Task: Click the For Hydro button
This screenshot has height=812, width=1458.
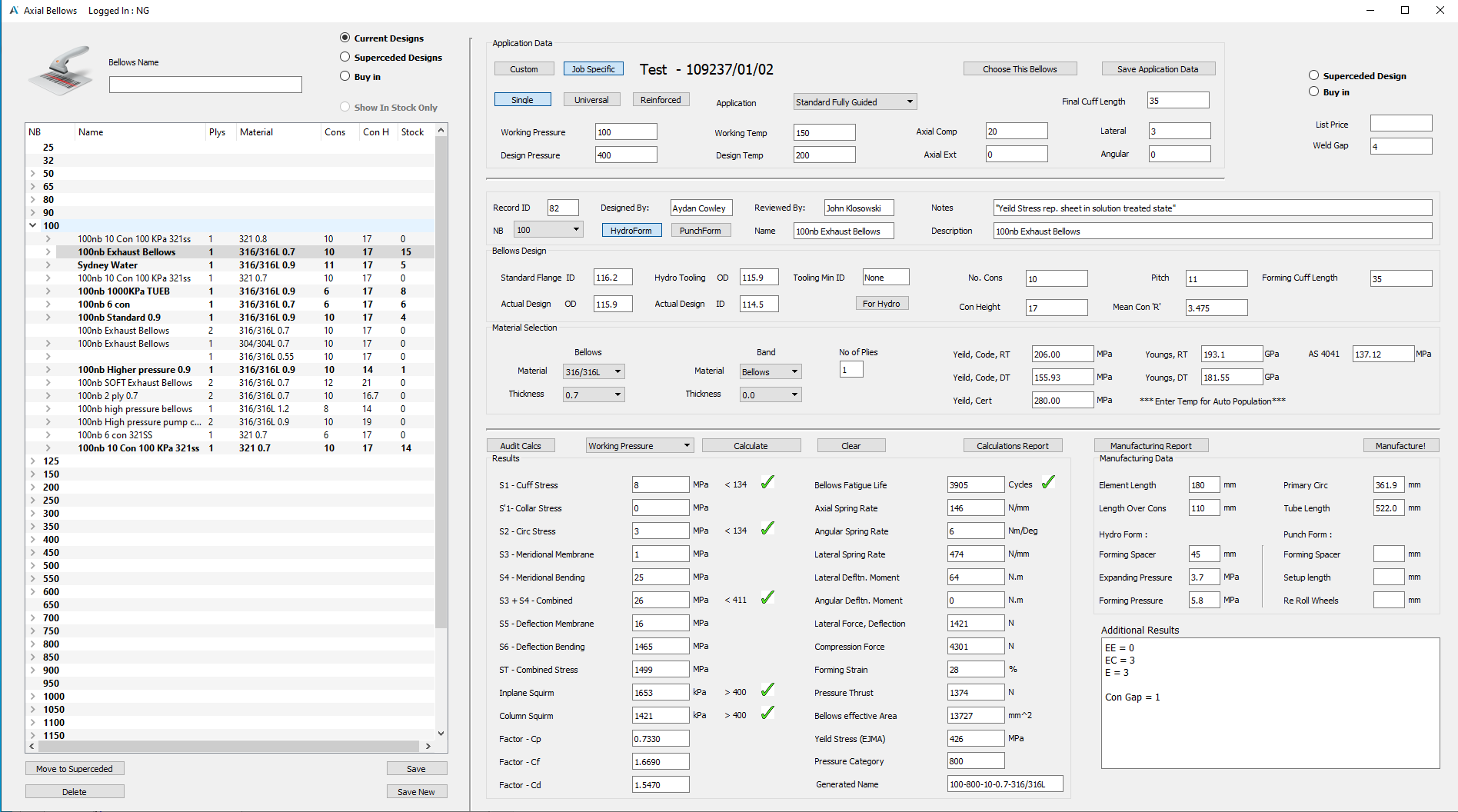Action: (x=881, y=303)
